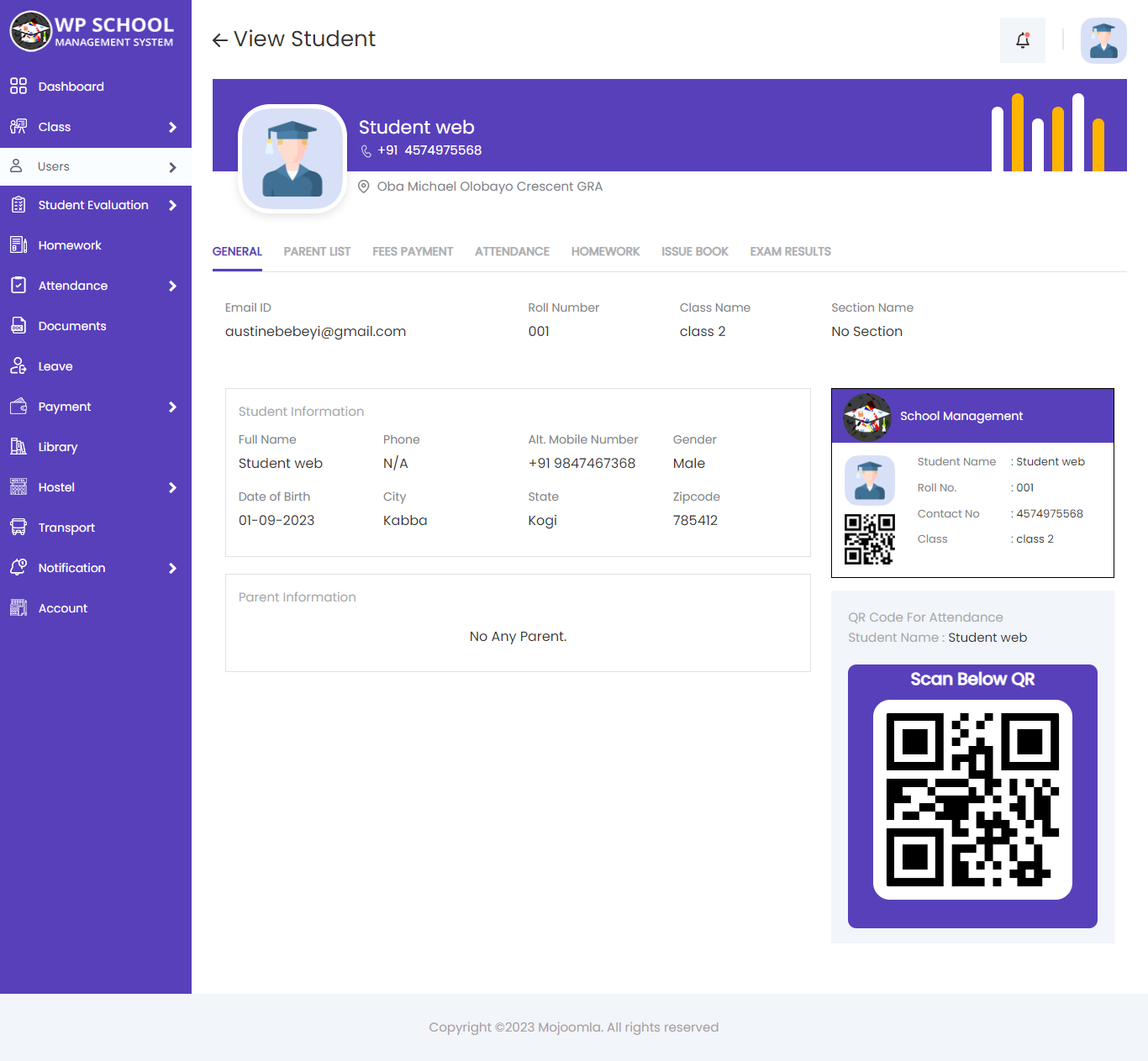Click the Library sidebar icon
1148x1061 pixels.
pos(18,447)
